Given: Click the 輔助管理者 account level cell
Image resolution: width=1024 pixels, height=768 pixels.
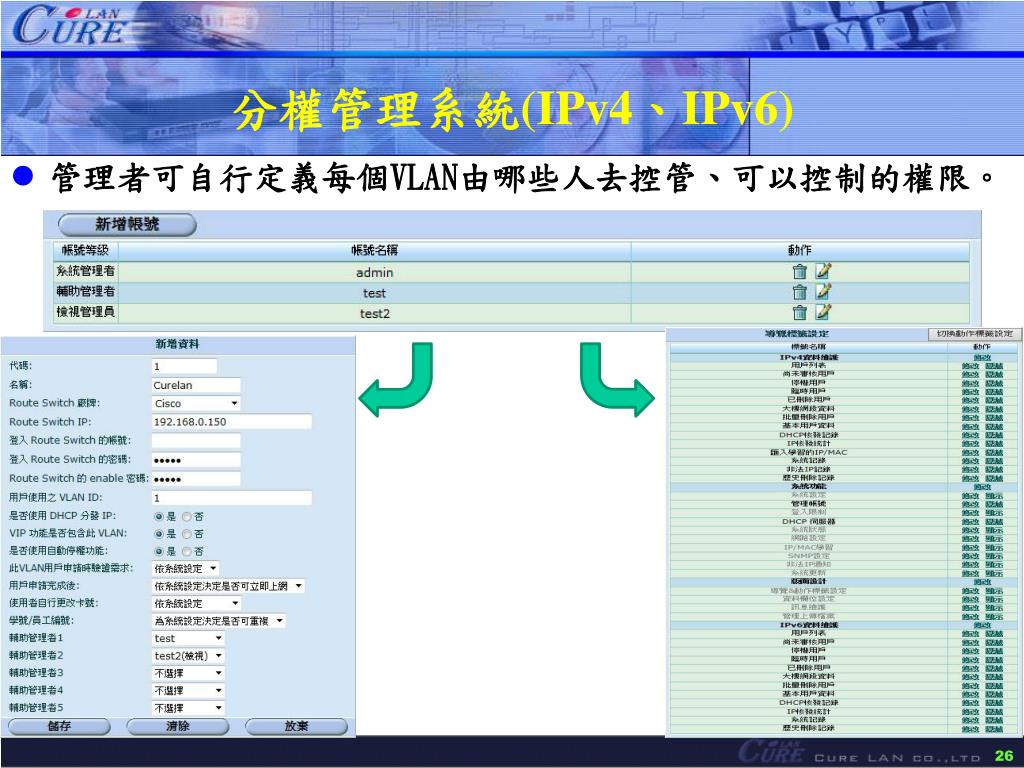Looking at the screenshot, I should coord(86,292).
